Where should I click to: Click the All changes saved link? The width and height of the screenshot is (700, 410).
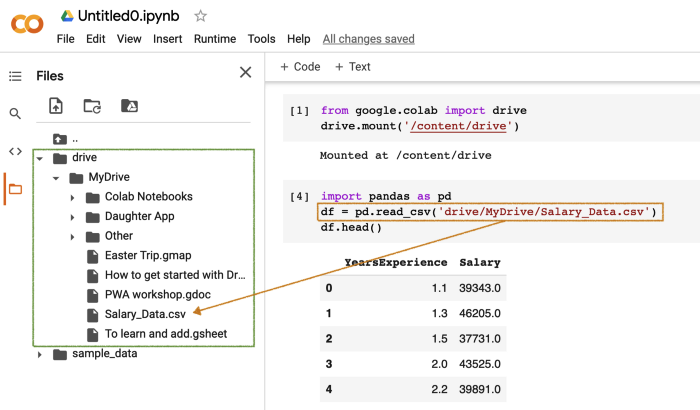pos(369,39)
